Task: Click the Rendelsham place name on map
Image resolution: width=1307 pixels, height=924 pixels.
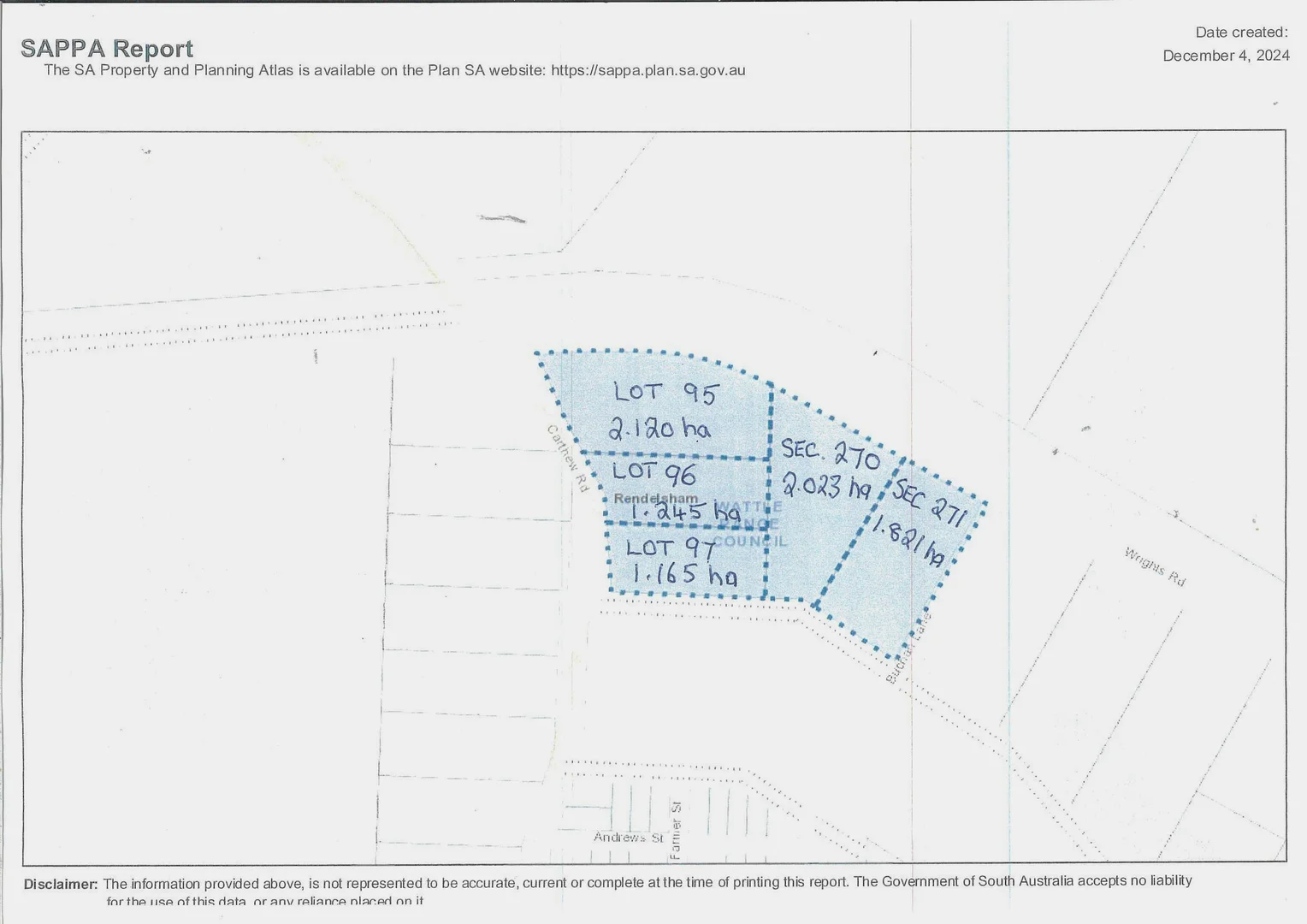Action: tap(655, 498)
